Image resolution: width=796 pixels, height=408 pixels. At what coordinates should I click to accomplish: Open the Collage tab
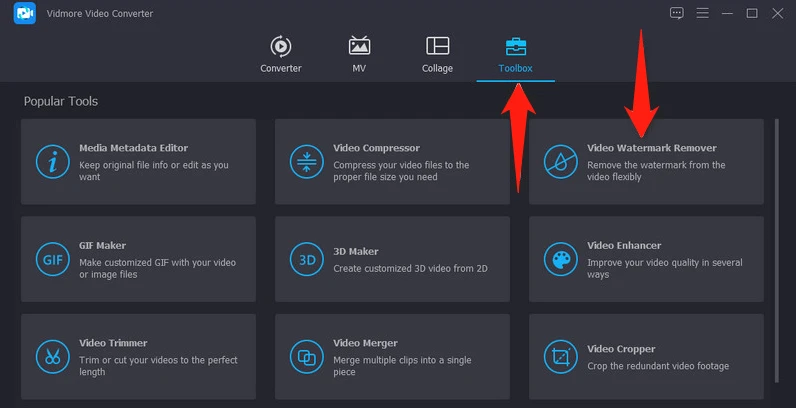point(437,55)
